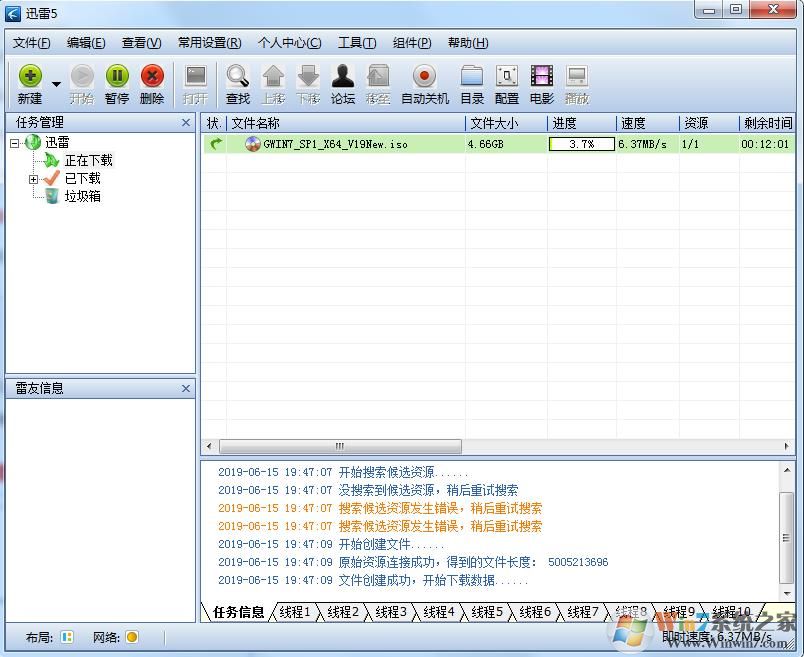Screen dimensions: 804x657
Task: Open the 目录 directory folder icon
Action: 472,84
